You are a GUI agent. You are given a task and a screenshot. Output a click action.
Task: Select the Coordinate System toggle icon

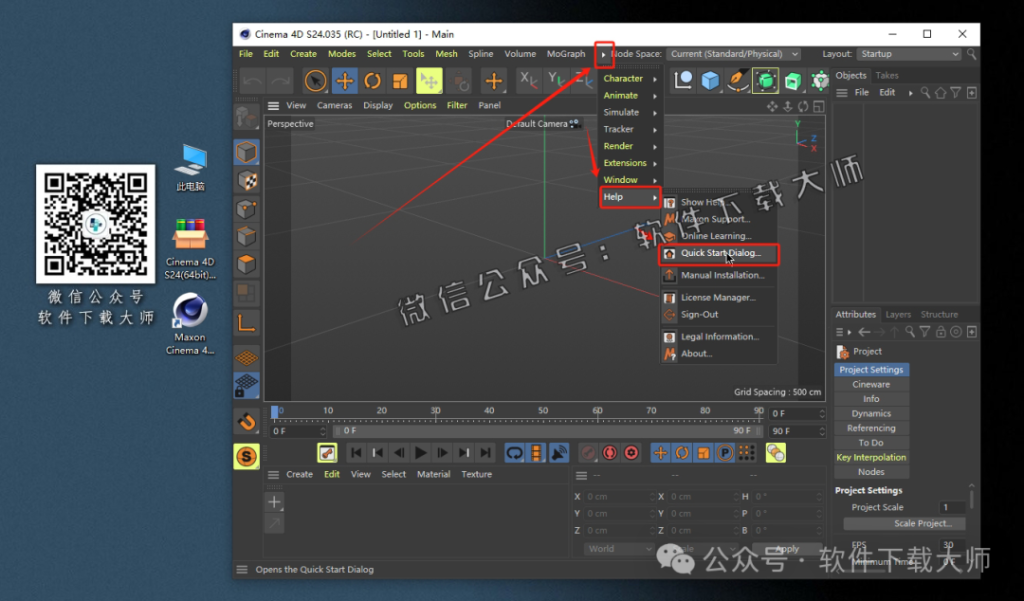pos(458,80)
